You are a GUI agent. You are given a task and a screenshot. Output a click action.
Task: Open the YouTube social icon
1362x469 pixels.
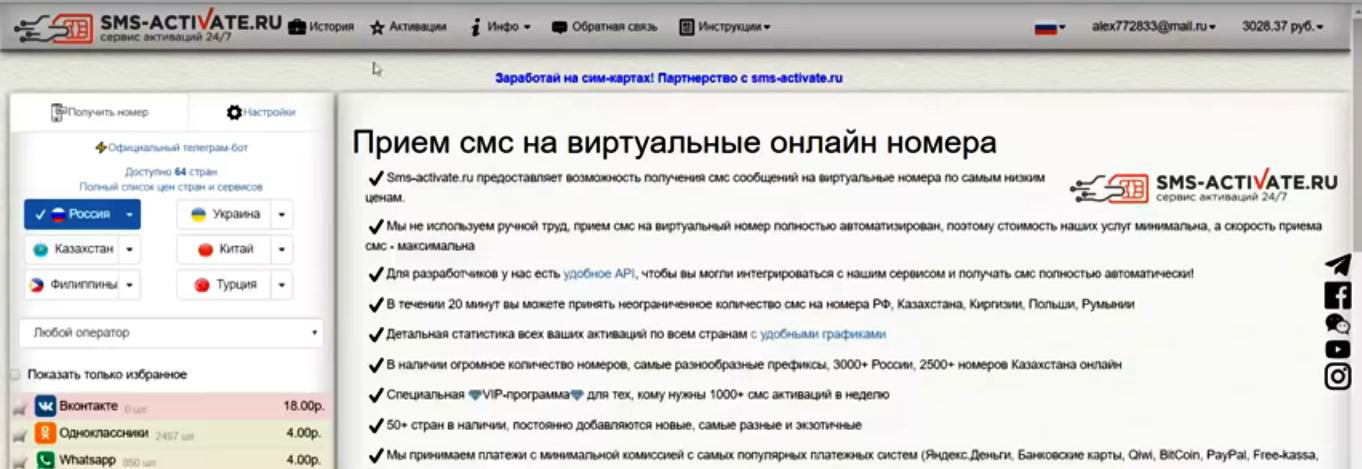click(x=1337, y=349)
